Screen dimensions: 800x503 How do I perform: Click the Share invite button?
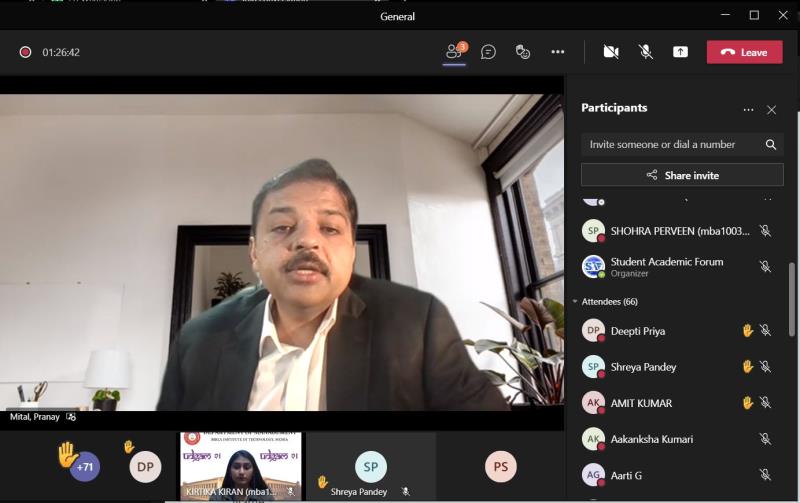pos(682,175)
